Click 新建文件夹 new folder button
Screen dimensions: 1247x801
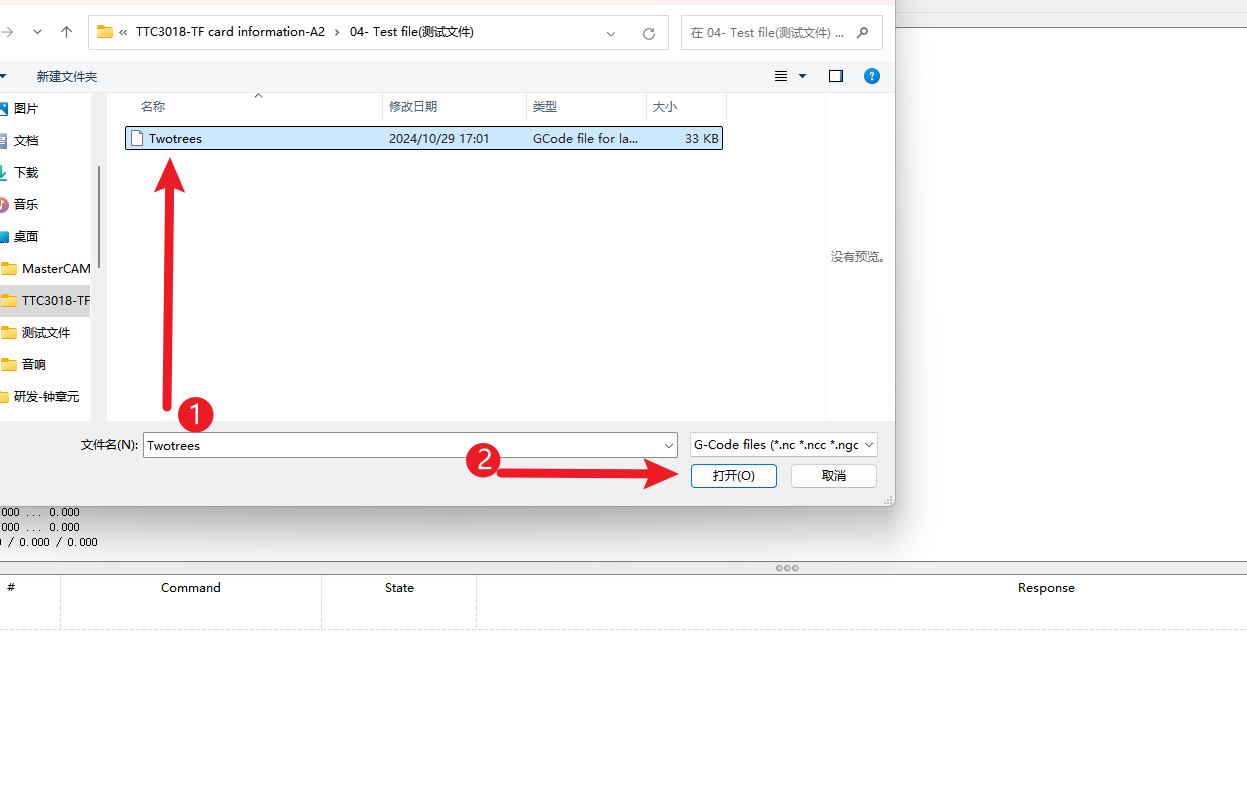pyautogui.click(x=67, y=77)
